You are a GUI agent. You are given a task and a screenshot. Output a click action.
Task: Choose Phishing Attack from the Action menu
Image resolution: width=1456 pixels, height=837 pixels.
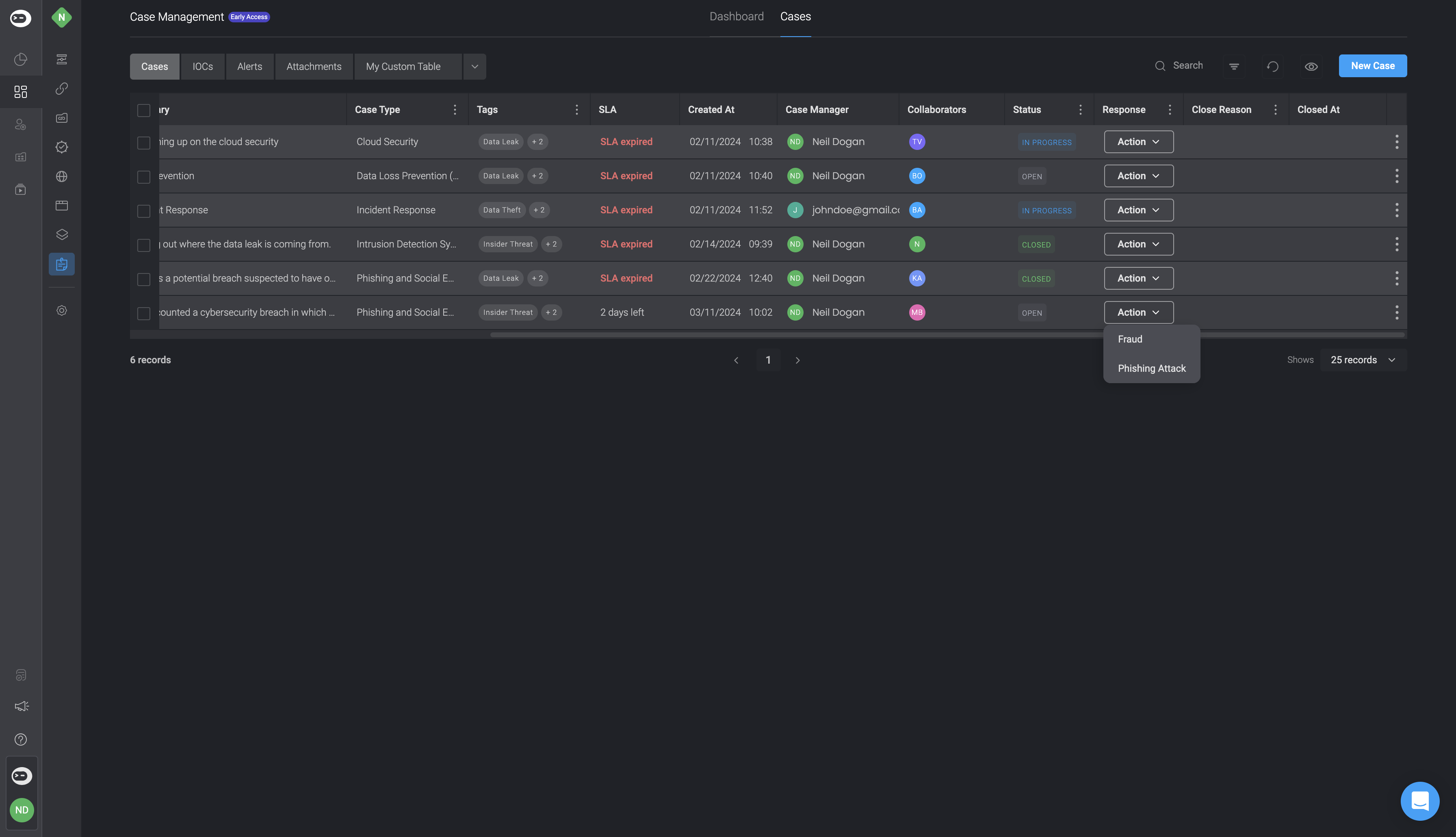coord(1151,369)
